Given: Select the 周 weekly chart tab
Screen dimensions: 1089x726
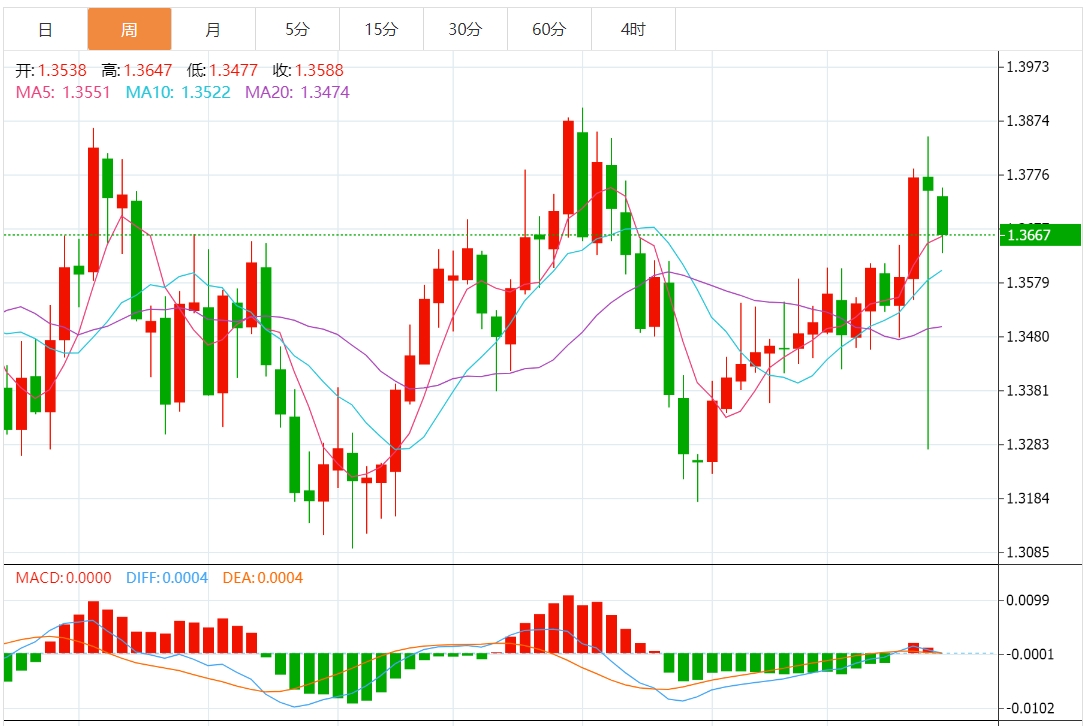Looking at the screenshot, I should click(x=129, y=29).
